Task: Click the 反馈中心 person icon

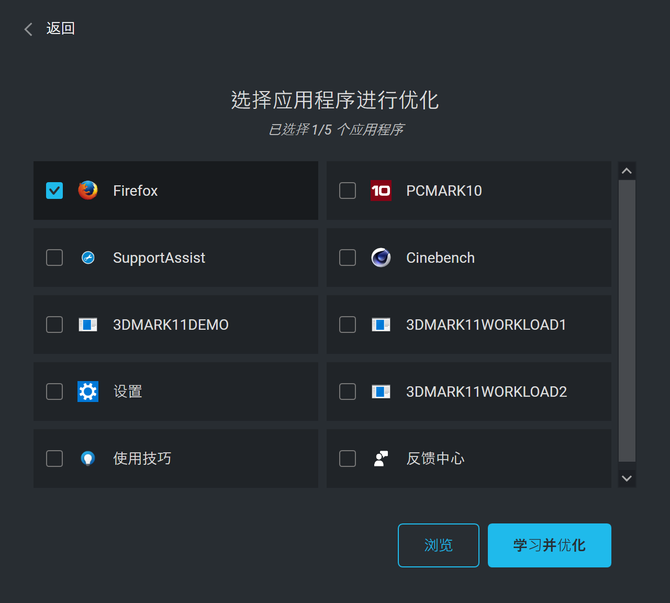Action: pos(381,458)
